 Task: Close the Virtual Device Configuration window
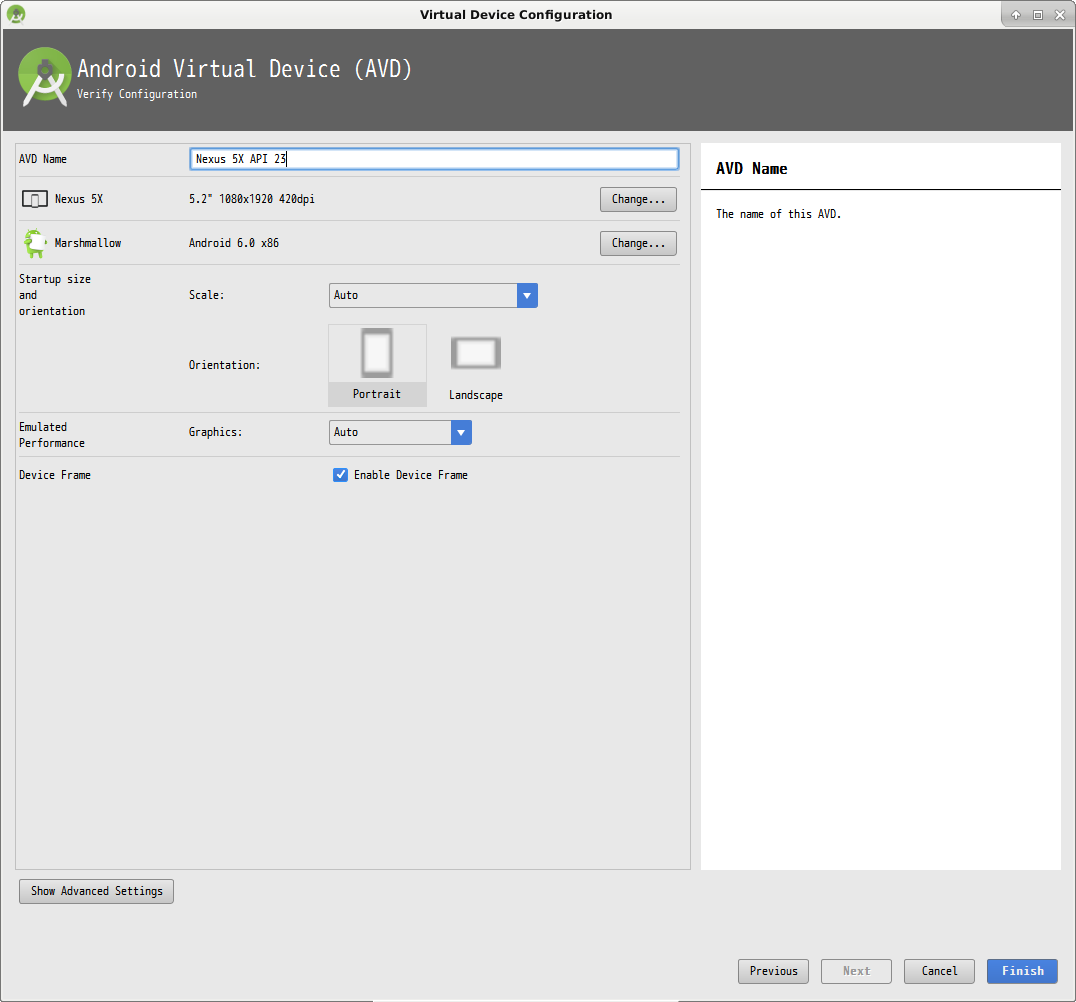pyautogui.click(x=1059, y=15)
